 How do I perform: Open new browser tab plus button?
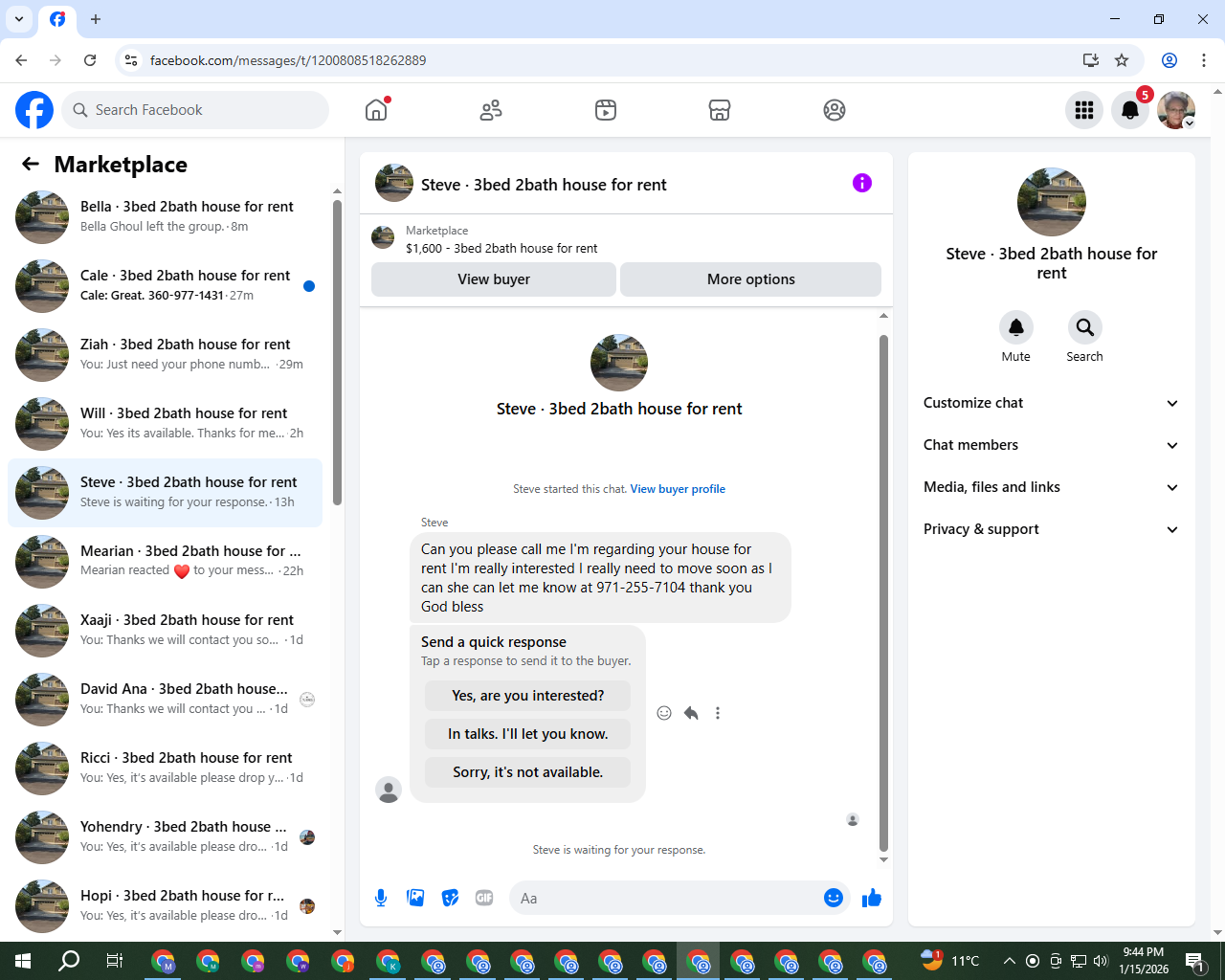(x=96, y=19)
